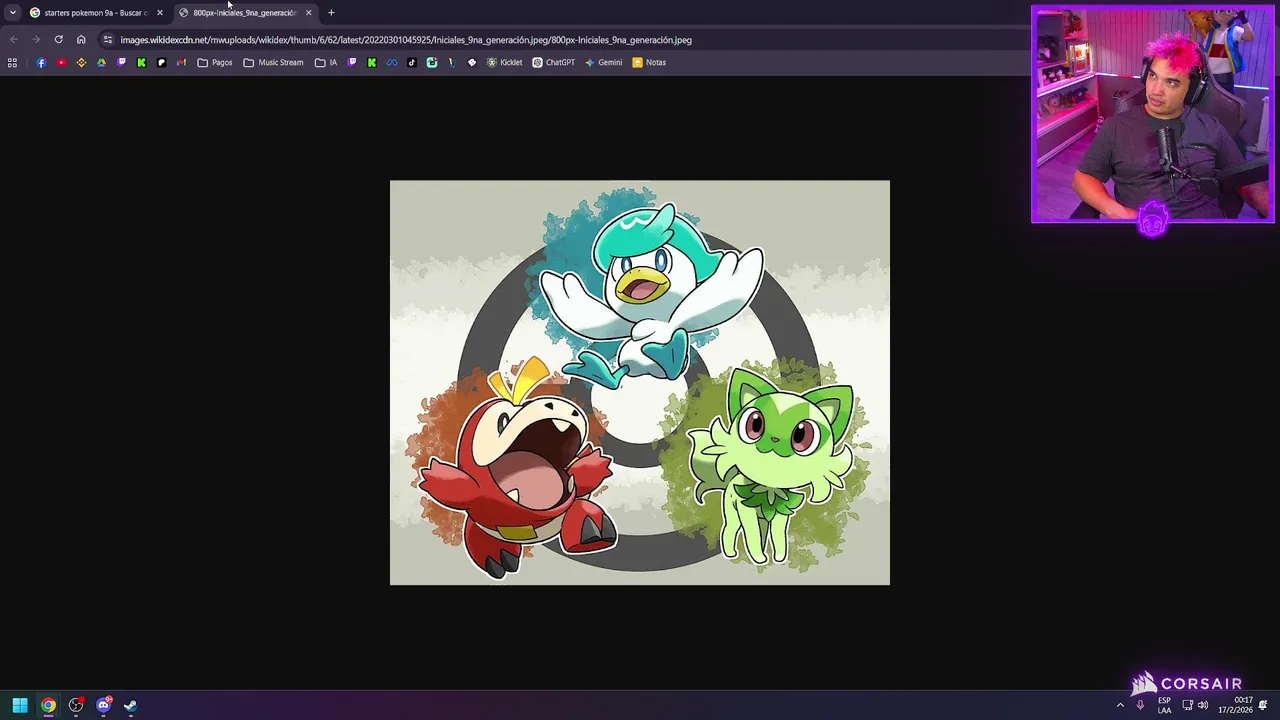Open a new browser tab
The width and height of the screenshot is (1280, 720).
tap(331, 12)
